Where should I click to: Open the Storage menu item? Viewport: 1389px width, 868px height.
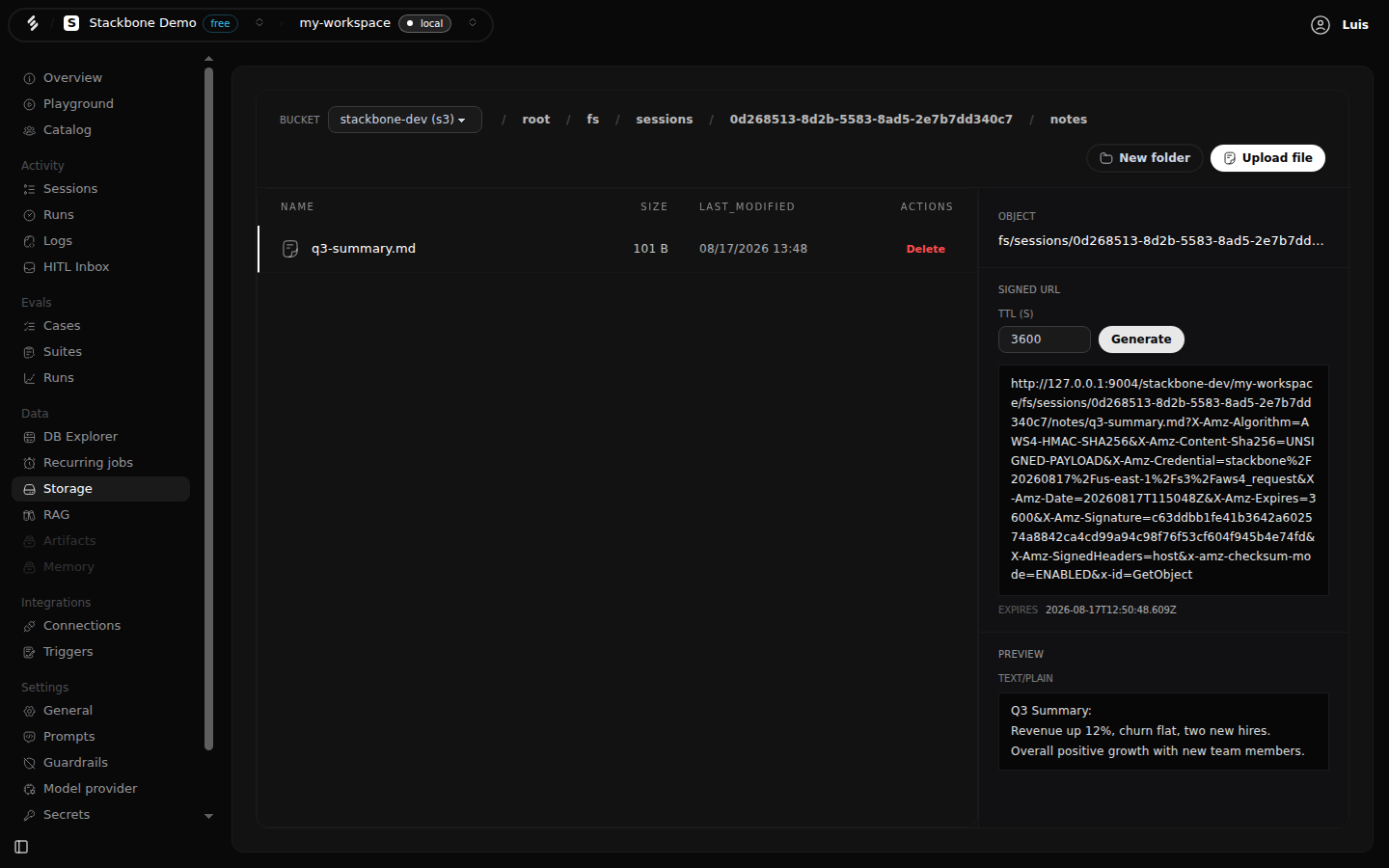(100, 489)
